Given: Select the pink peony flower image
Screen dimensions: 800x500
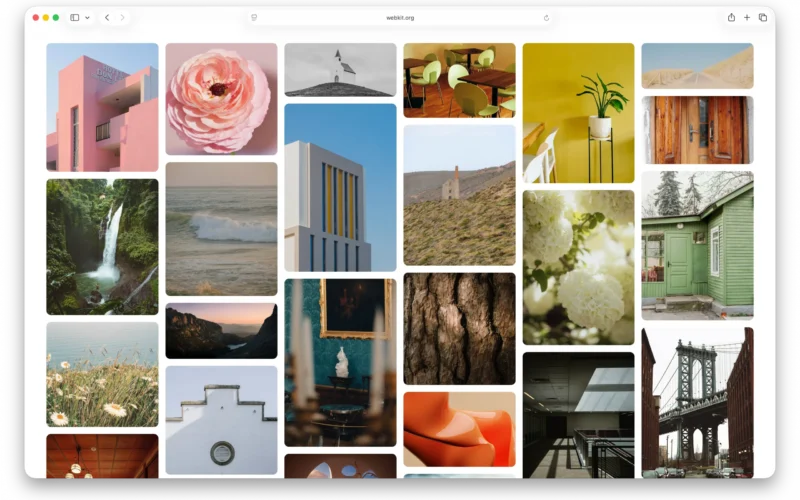Looking at the screenshot, I should pyautogui.click(x=221, y=99).
